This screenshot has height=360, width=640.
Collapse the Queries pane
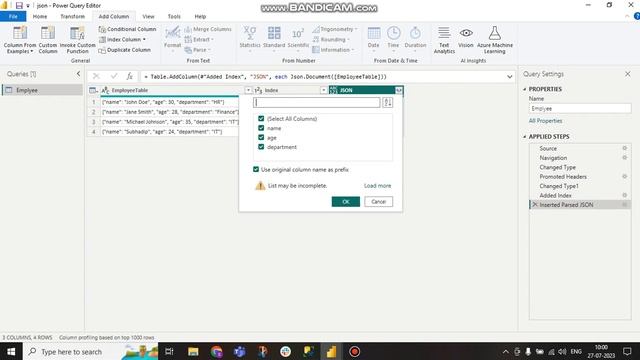tap(78, 74)
